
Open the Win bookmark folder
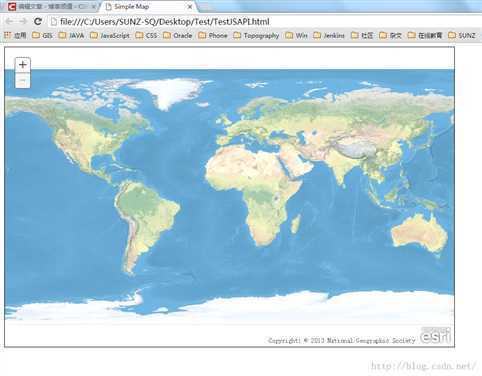click(x=296, y=35)
